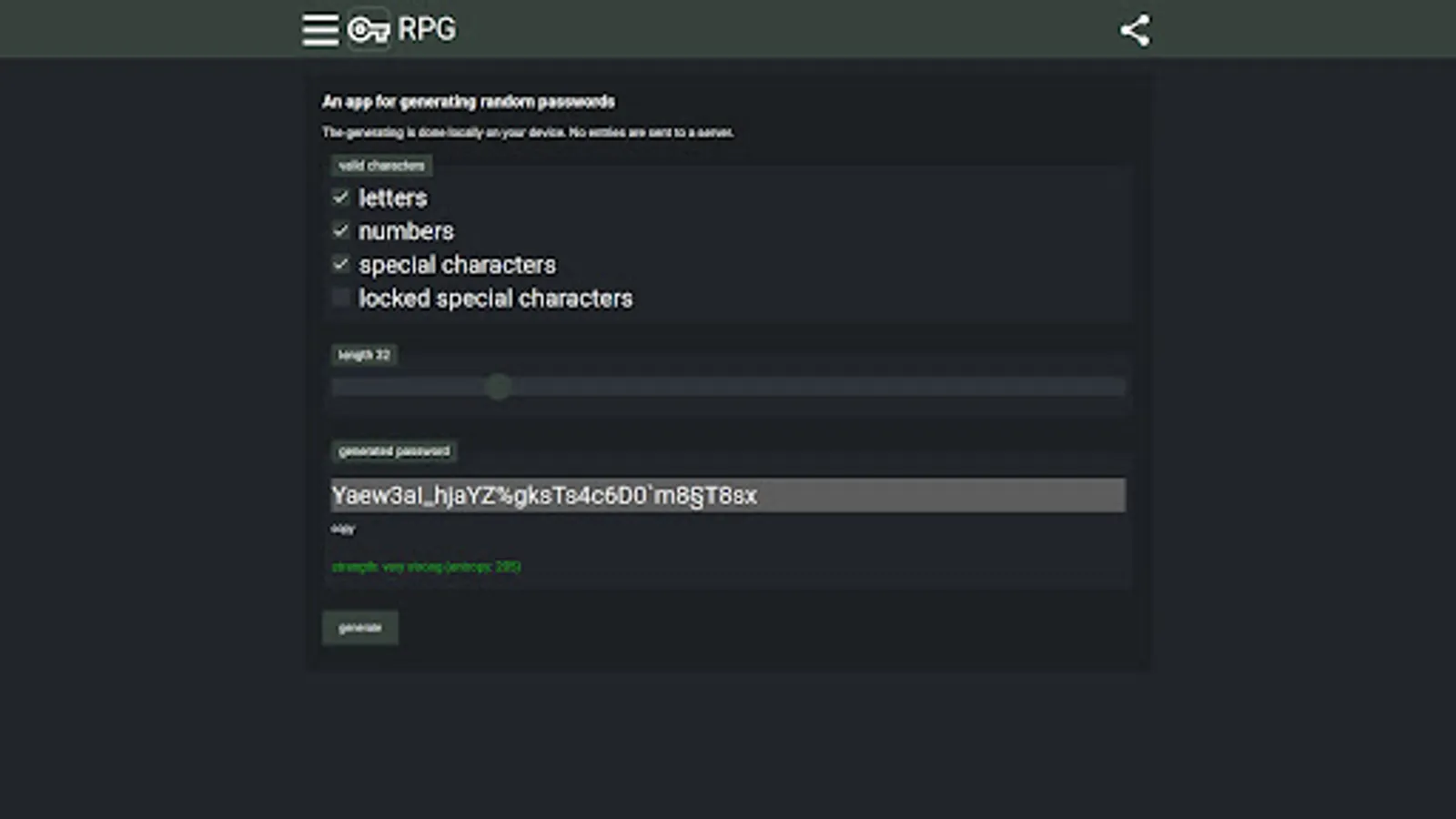
Task: Click the 'length 22' label
Action: coord(364,355)
